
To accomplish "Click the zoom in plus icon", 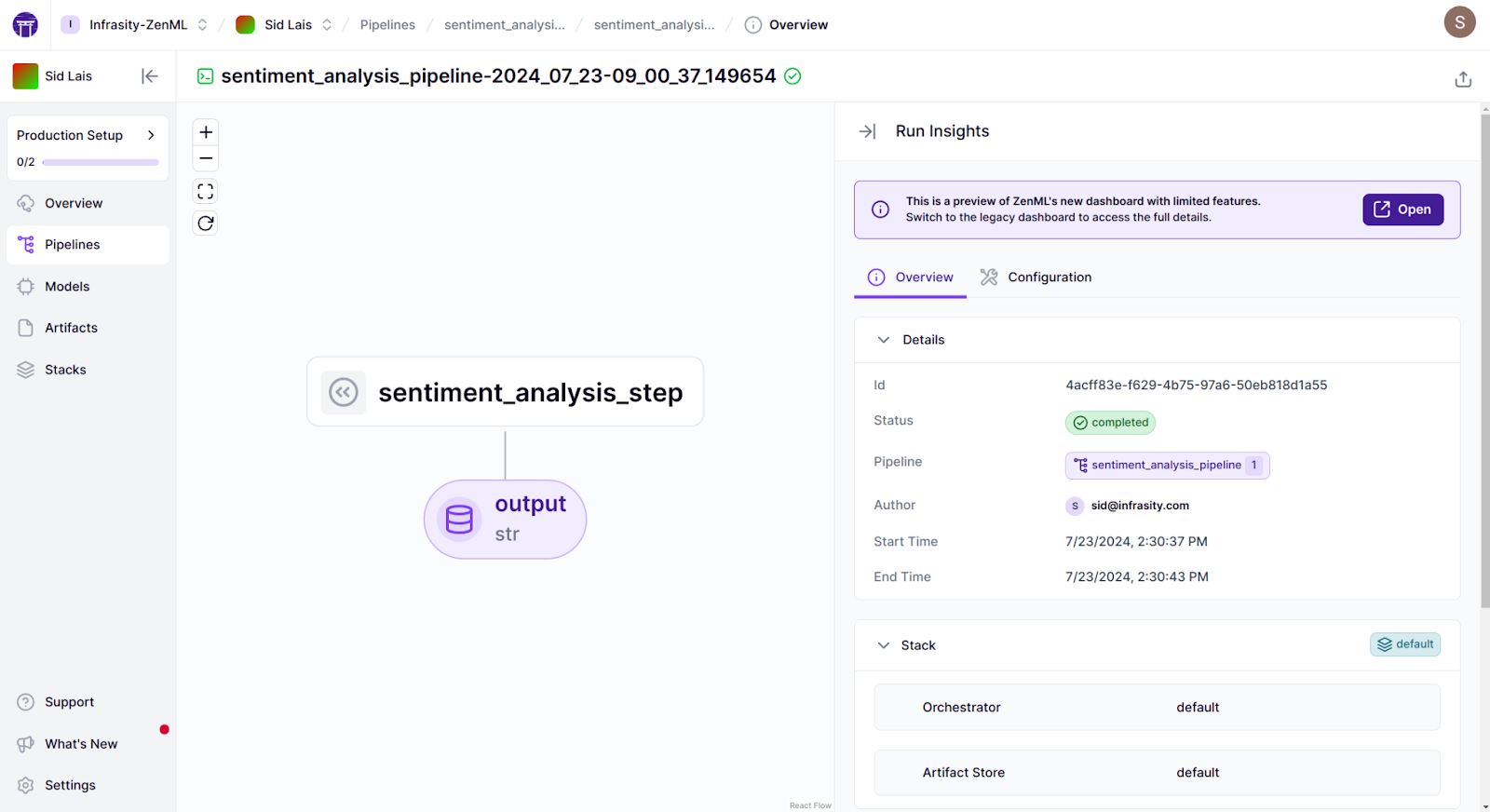I will click(206, 132).
